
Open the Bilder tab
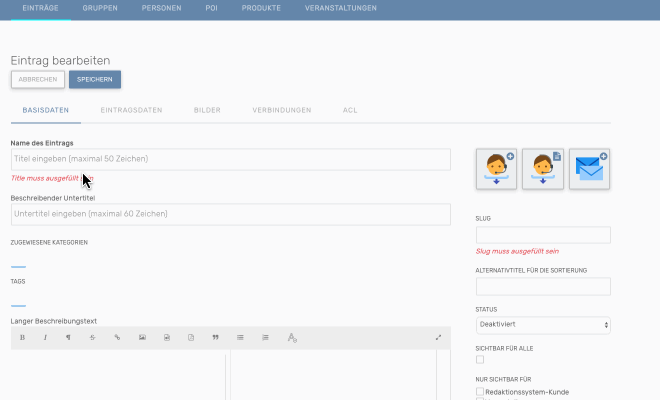coord(208,110)
